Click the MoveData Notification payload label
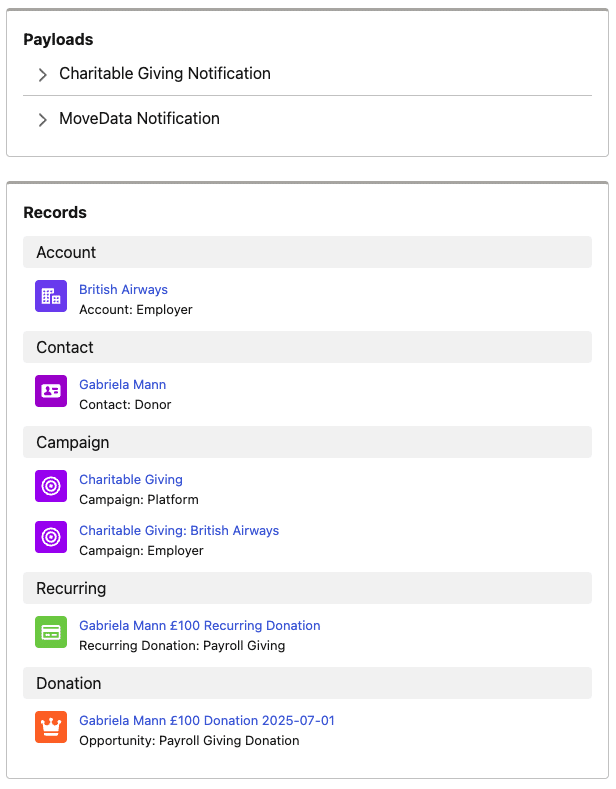The height and width of the screenshot is (789, 616). pyautogui.click(x=139, y=119)
